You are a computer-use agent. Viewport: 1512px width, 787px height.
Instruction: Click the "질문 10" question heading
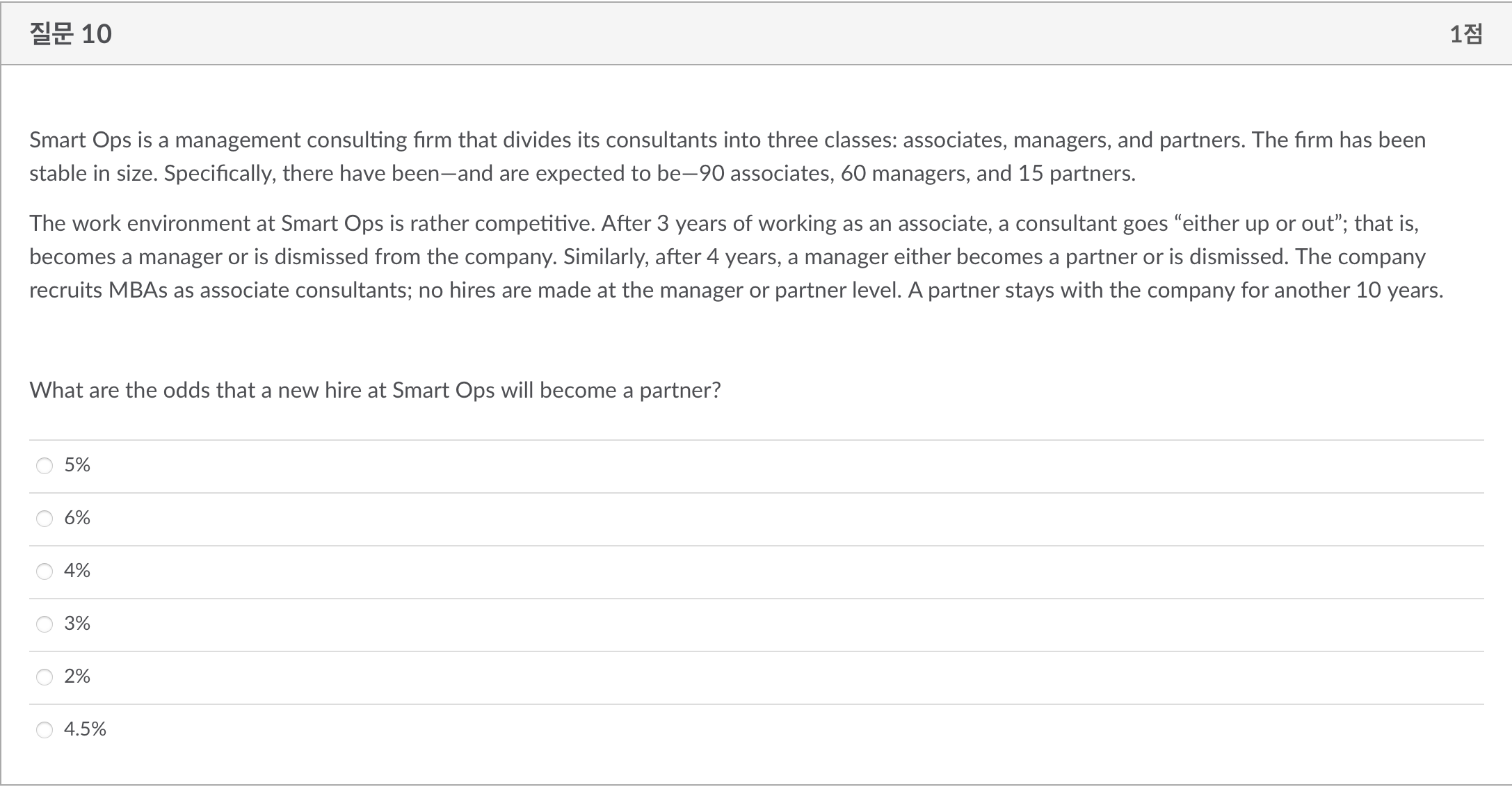[x=71, y=34]
